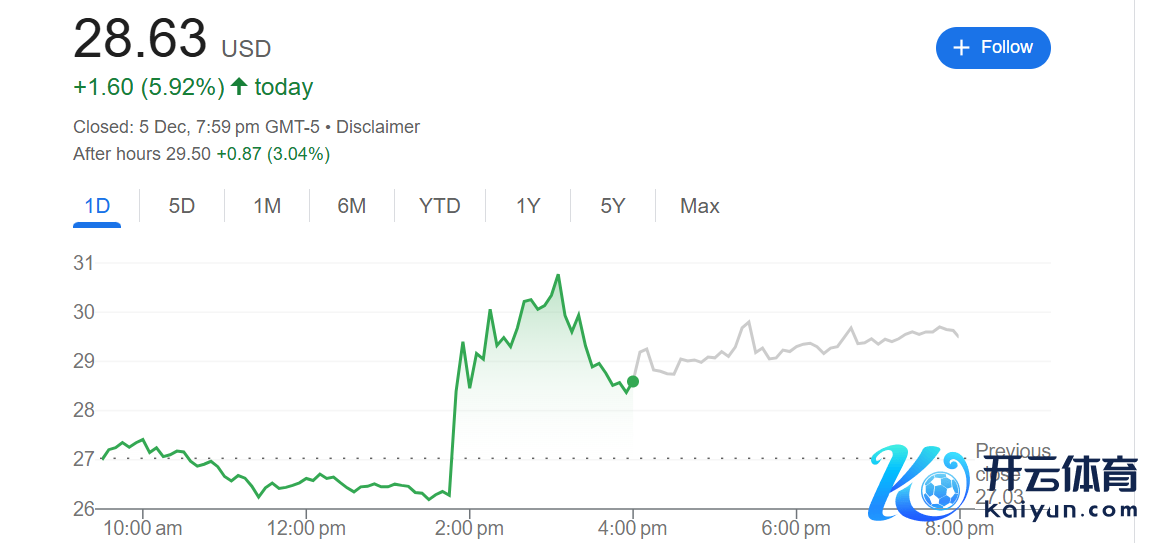Open the Disclaimer link
Screen dimensions: 1153x543
coord(378,127)
